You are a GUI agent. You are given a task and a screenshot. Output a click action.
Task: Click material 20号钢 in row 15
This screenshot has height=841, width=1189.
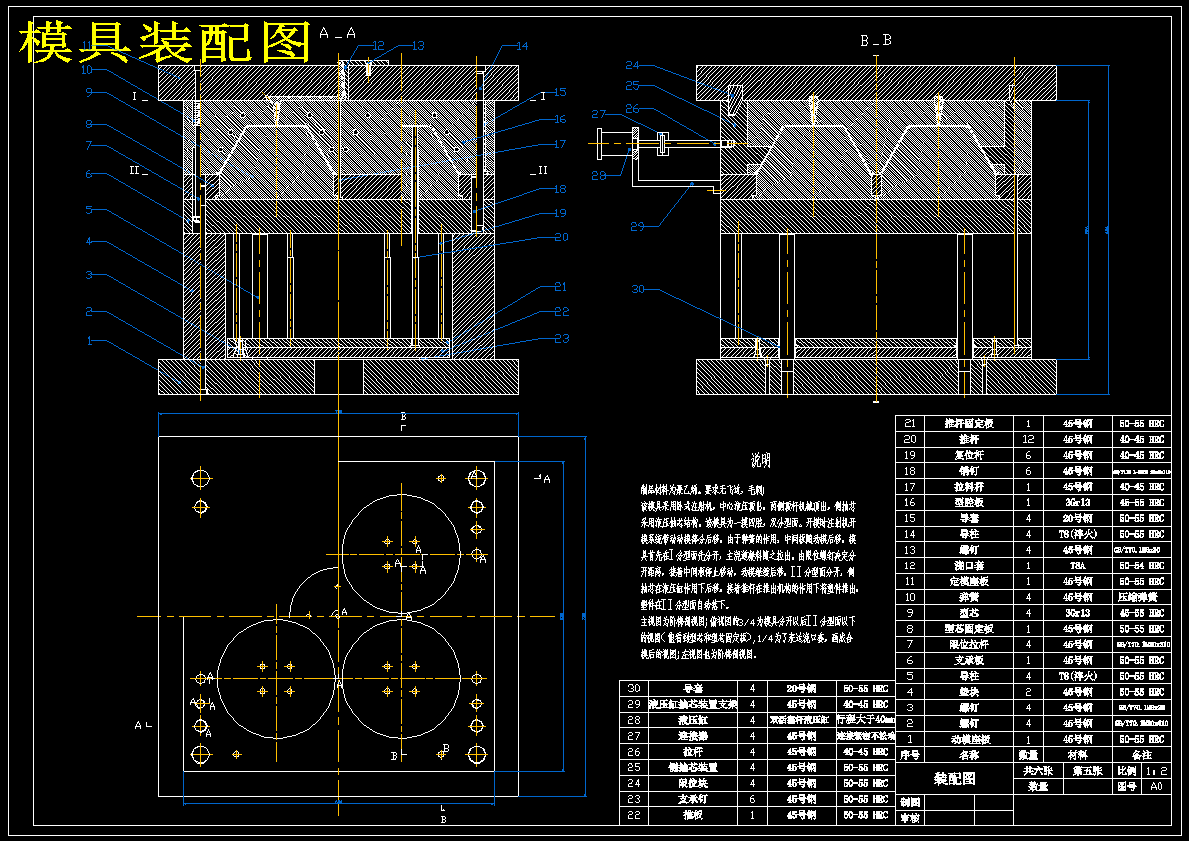click(1077, 518)
